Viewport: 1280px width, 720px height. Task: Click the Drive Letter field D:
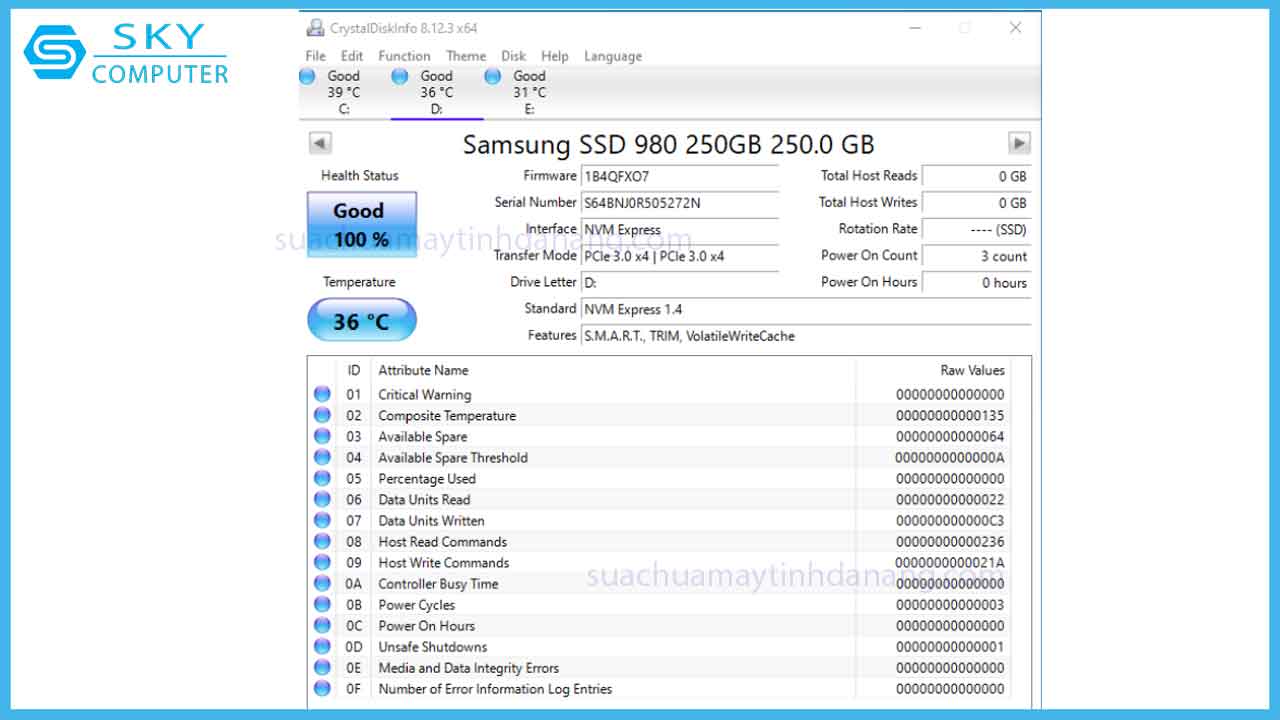point(680,283)
